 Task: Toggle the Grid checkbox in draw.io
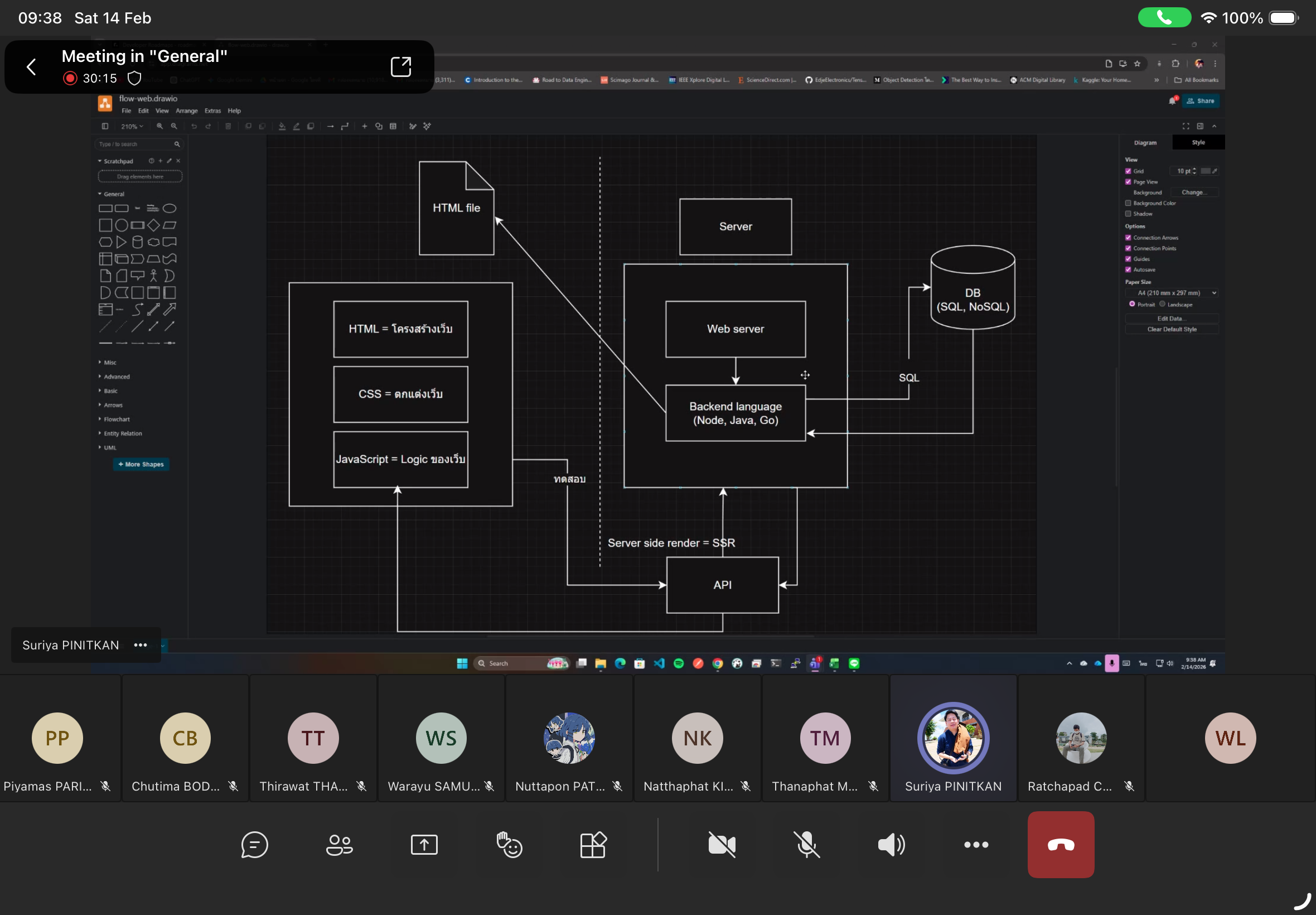(1128, 171)
